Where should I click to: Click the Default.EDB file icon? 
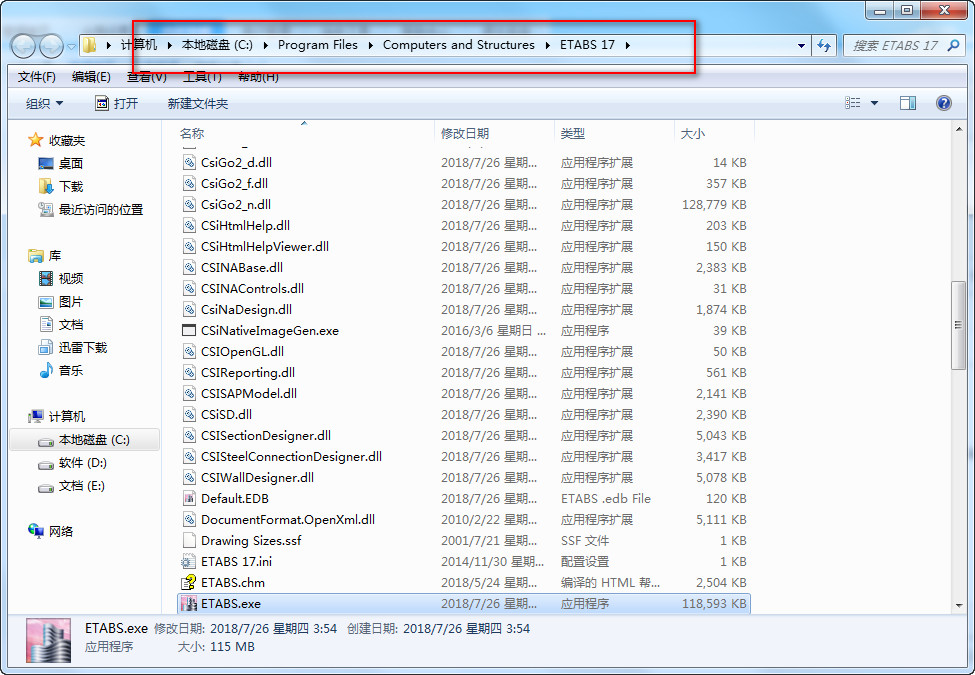tap(188, 498)
